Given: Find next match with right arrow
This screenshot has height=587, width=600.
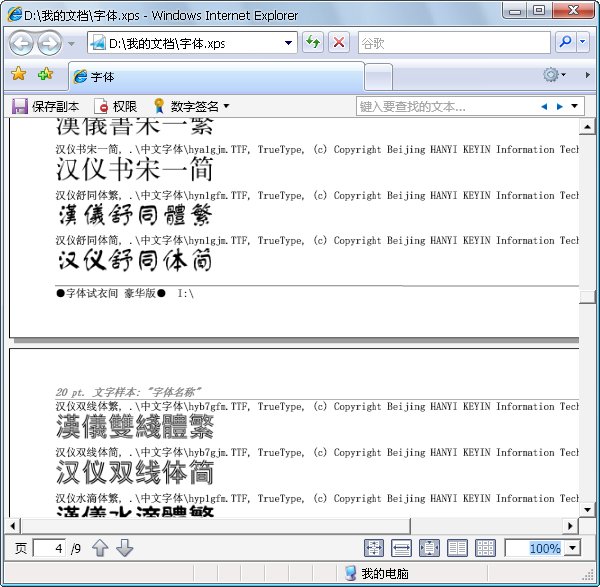Looking at the screenshot, I should pos(559,106).
